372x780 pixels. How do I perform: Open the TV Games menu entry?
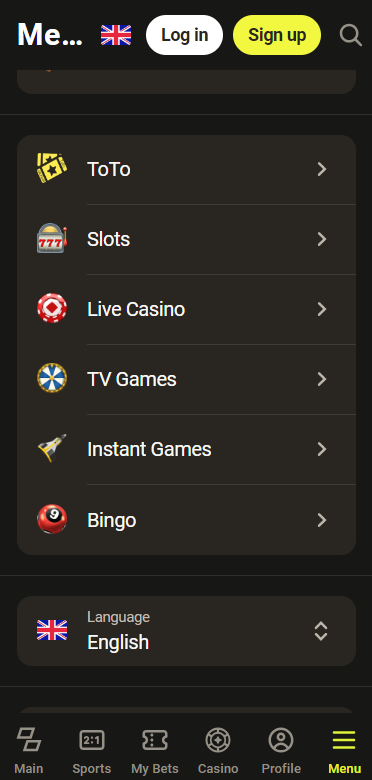[x=186, y=379]
